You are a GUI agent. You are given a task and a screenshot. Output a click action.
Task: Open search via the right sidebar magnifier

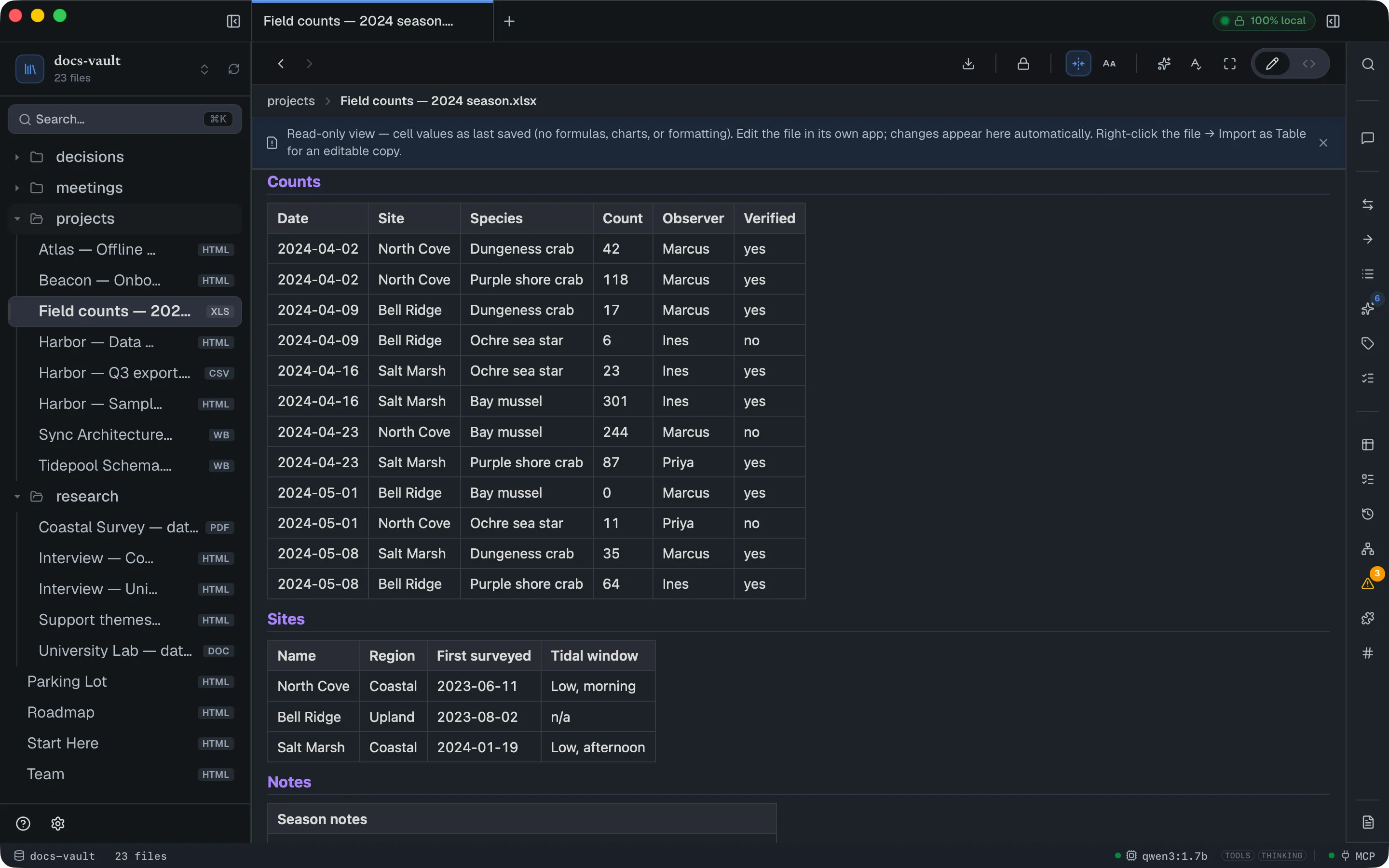1368,64
